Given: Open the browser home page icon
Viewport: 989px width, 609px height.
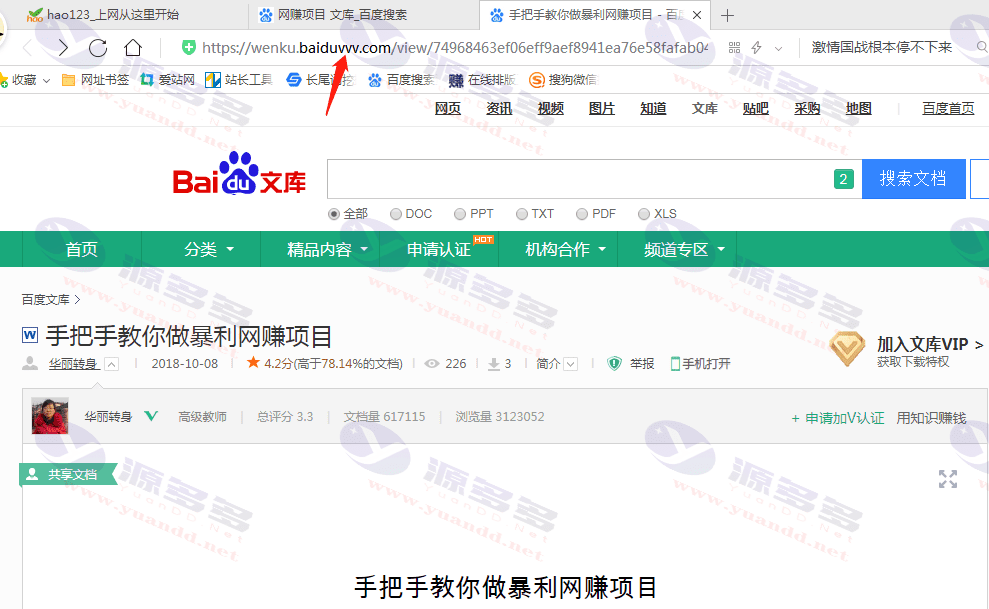Looking at the screenshot, I should pyautogui.click(x=132, y=47).
